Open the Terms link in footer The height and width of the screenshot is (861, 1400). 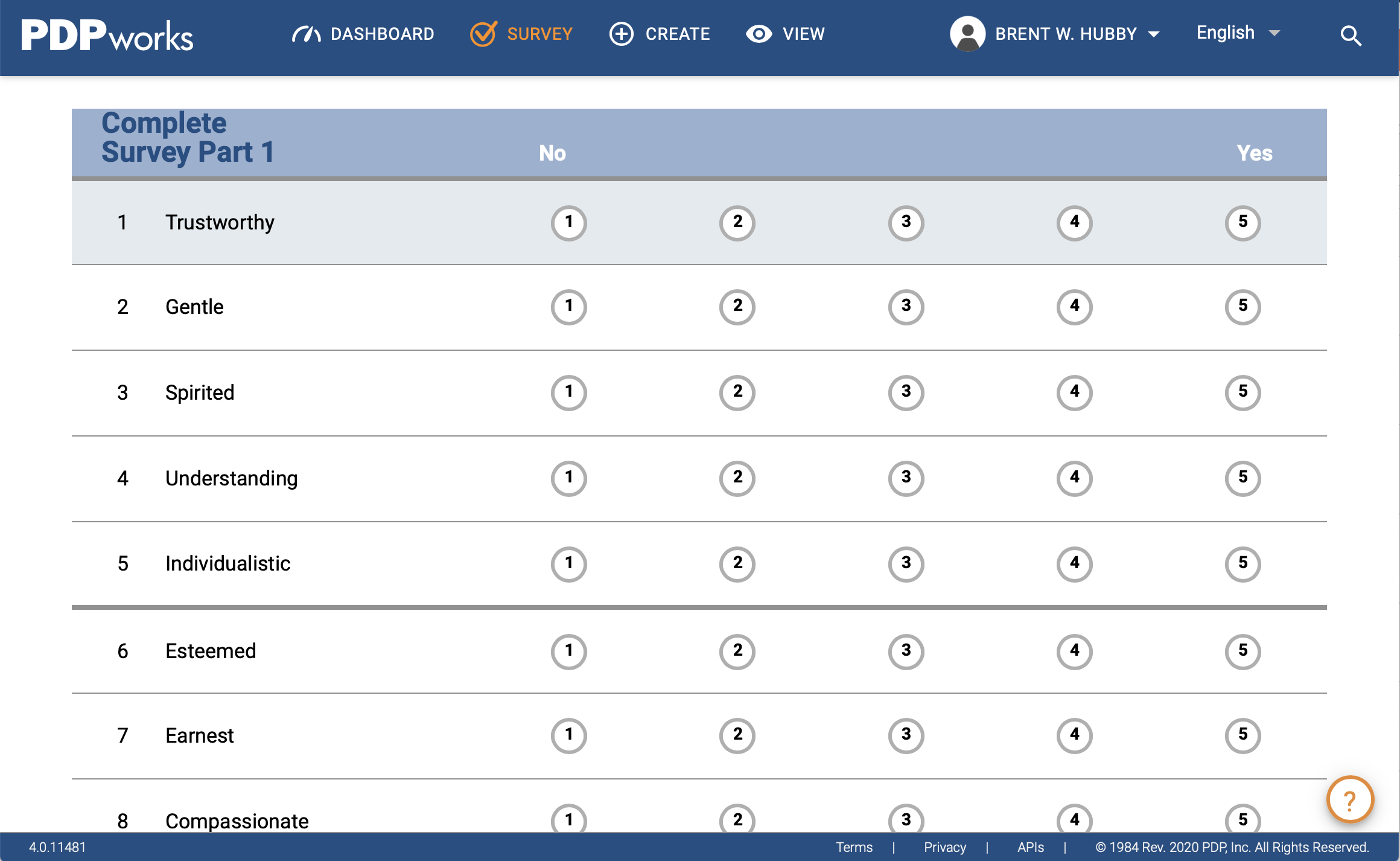[854, 847]
